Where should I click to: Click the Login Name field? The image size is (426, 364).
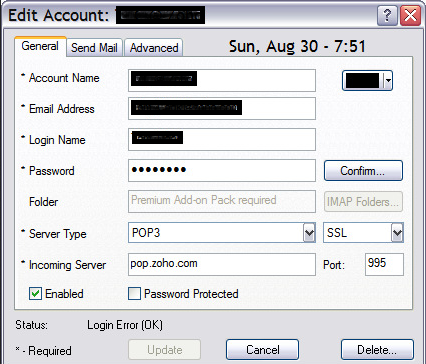222,139
